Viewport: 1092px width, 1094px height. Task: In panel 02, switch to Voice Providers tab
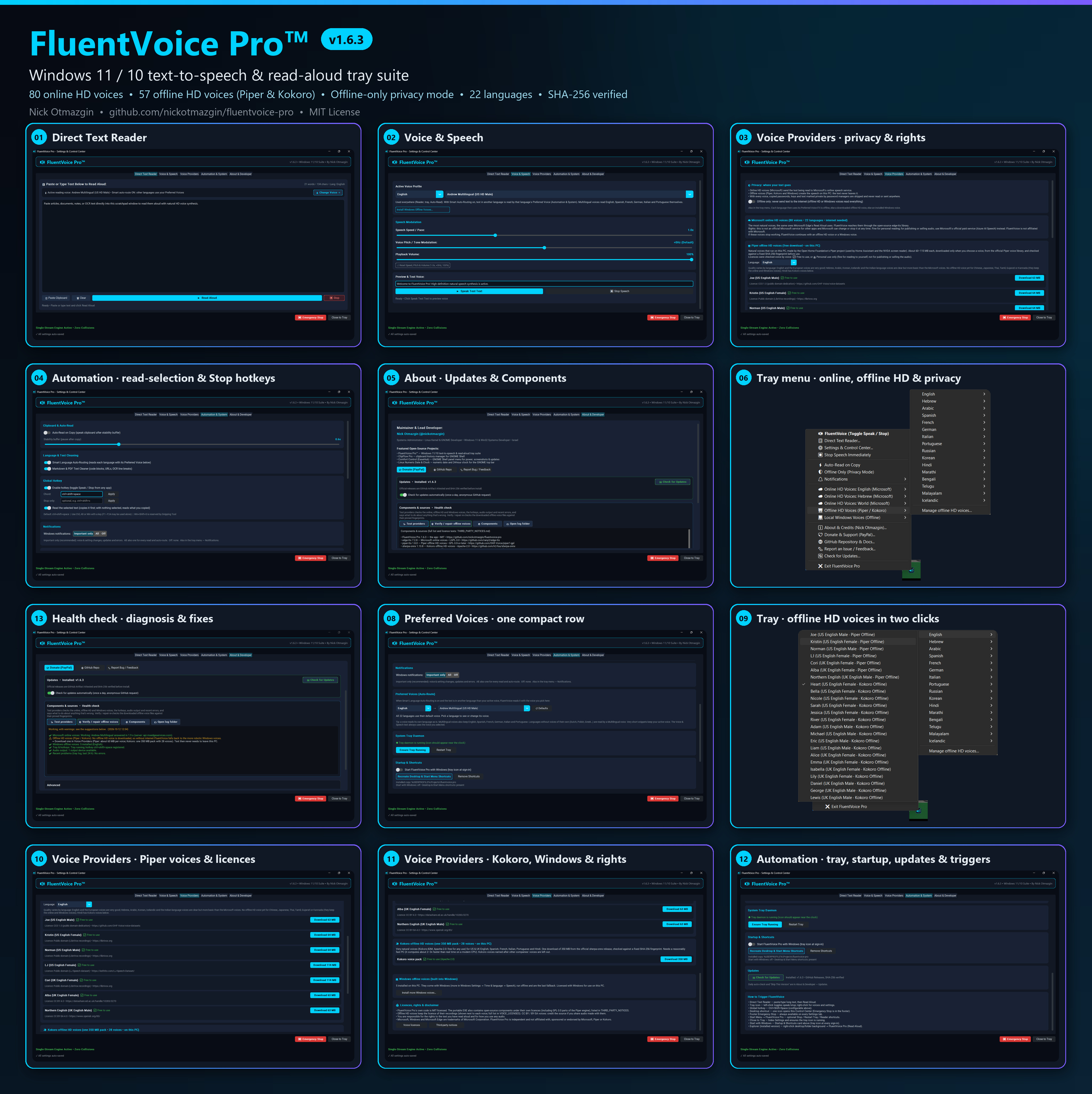(541, 174)
